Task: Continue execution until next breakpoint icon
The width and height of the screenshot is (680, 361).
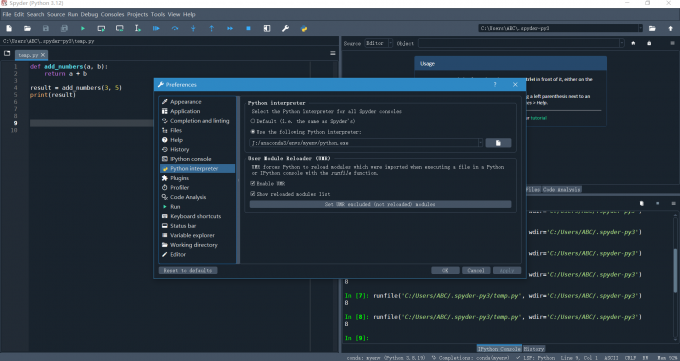Action: pos(230,28)
